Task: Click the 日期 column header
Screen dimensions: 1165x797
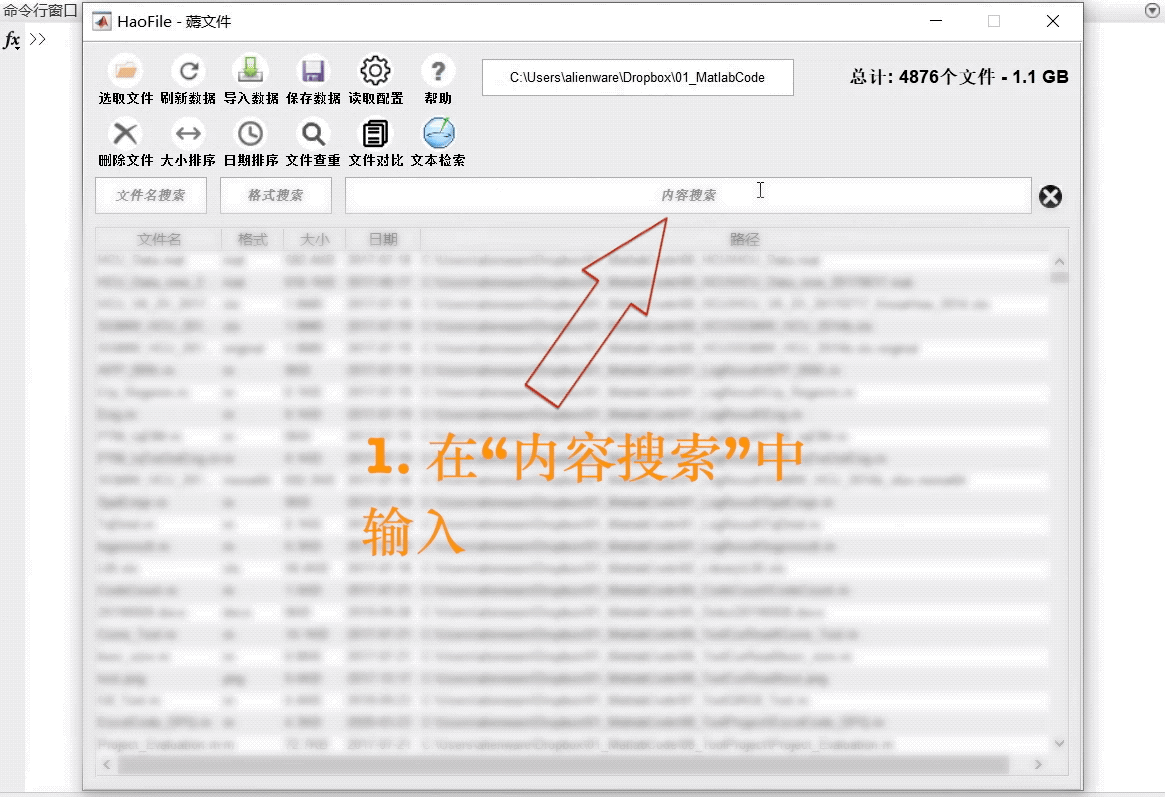Action: (x=383, y=239)
